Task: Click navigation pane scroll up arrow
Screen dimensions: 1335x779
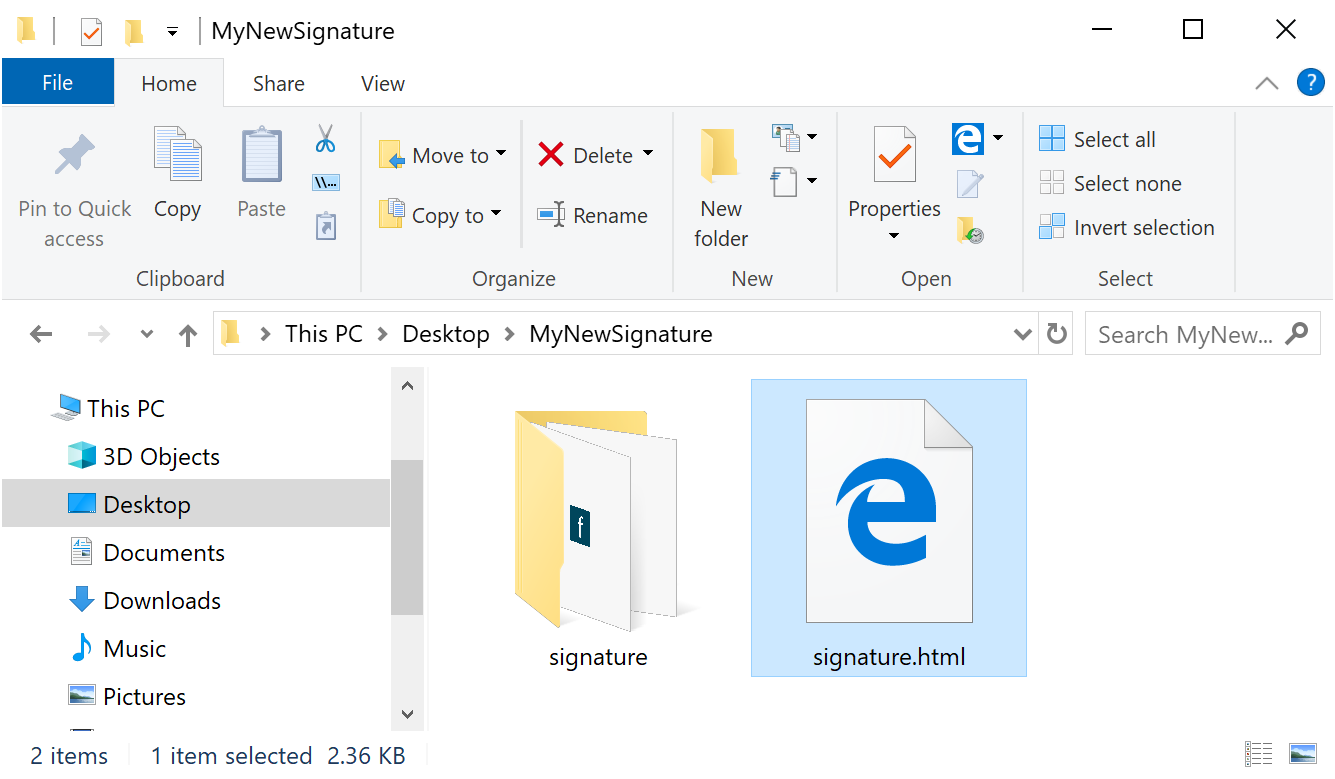Action: [x=407, y=385]
